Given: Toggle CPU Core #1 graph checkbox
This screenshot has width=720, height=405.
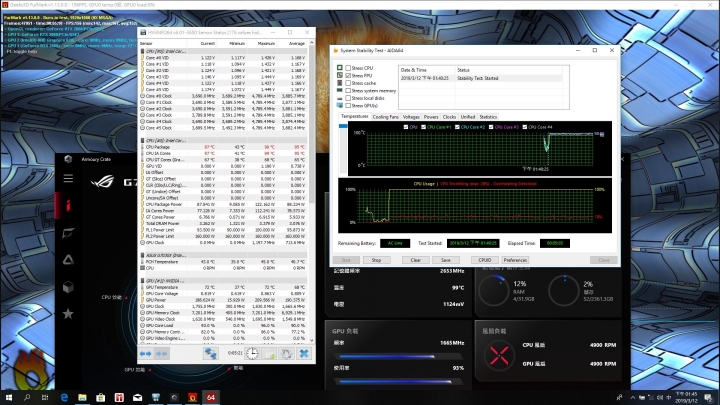Looking at the screenshot, I should 423,127.
